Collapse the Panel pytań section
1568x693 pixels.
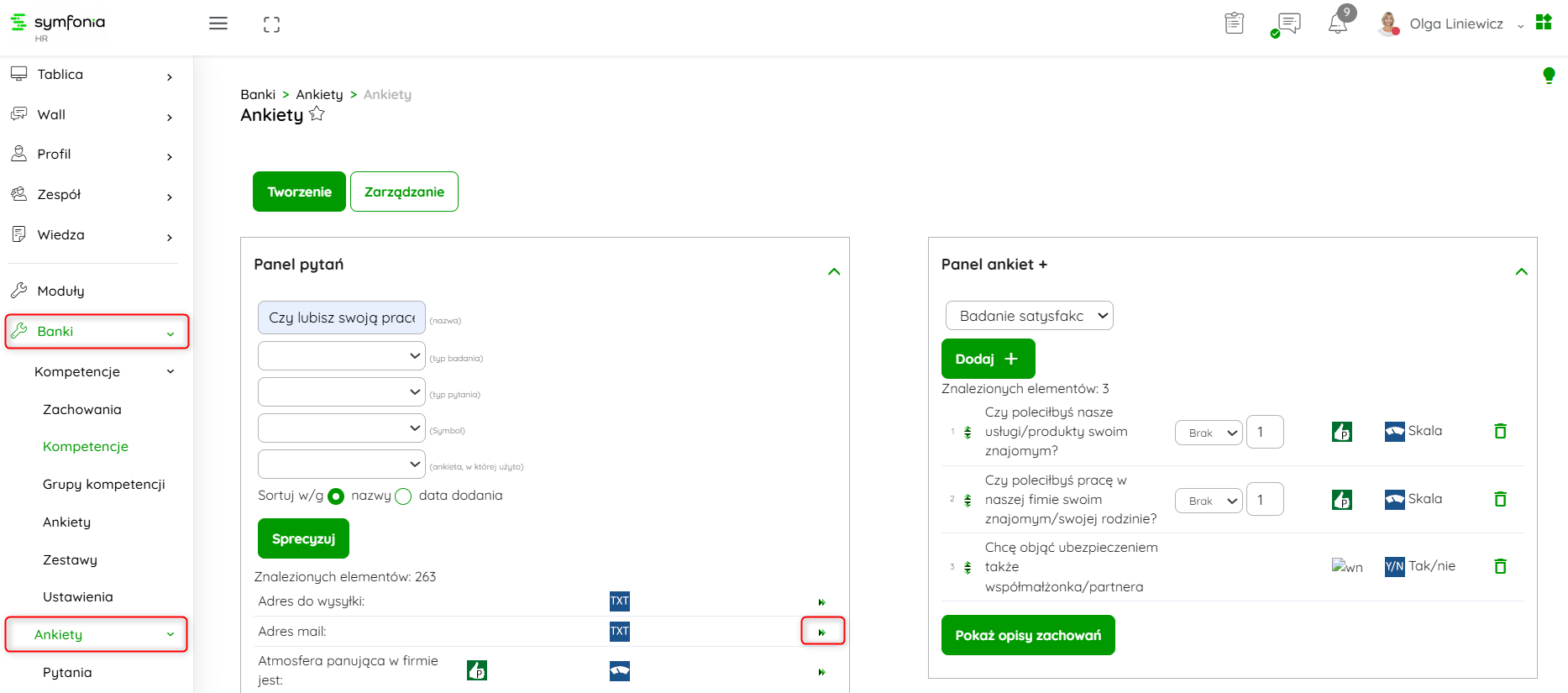(834, 271)
